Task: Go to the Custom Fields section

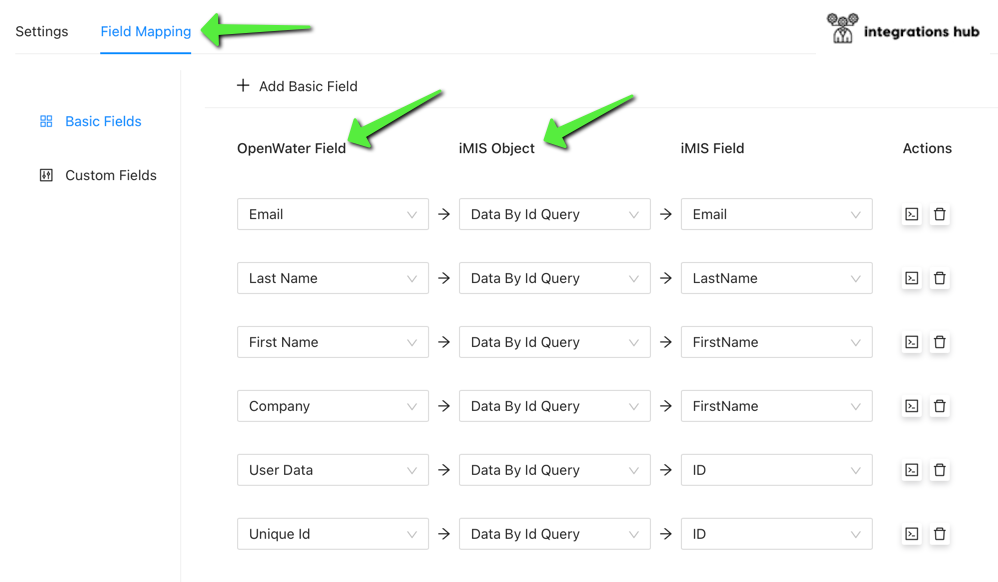Action: (110, 175)
